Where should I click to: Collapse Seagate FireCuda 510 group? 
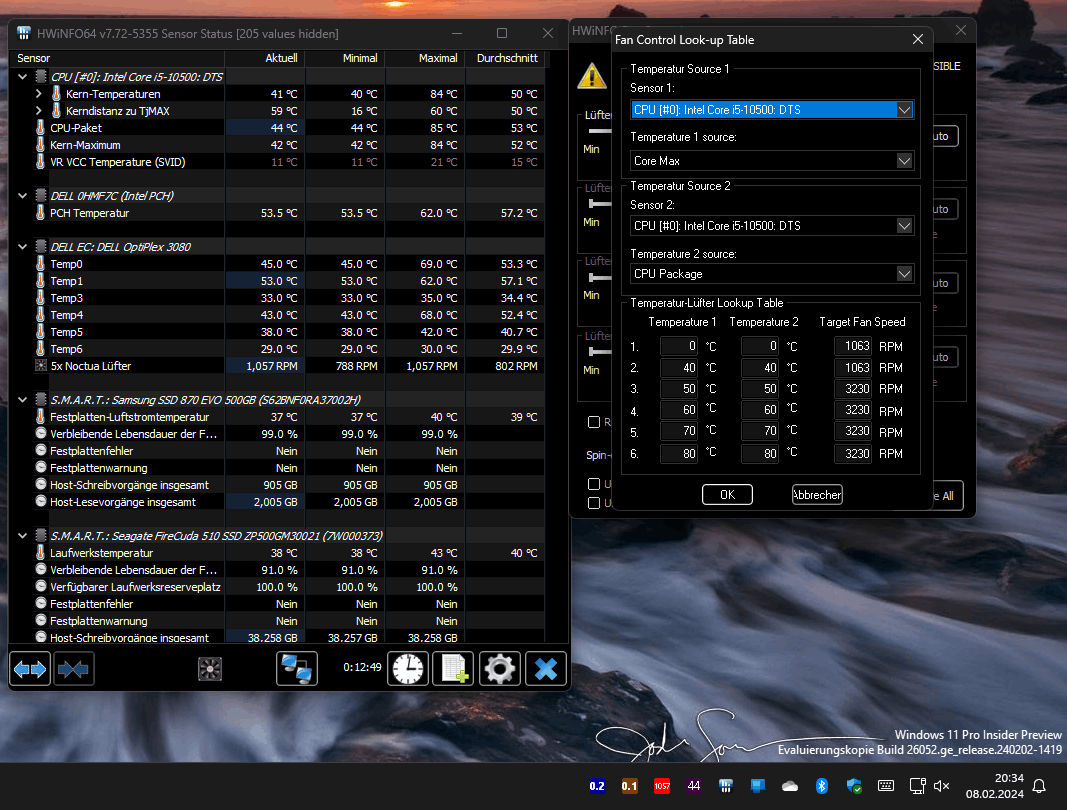(x=22, y=536)
